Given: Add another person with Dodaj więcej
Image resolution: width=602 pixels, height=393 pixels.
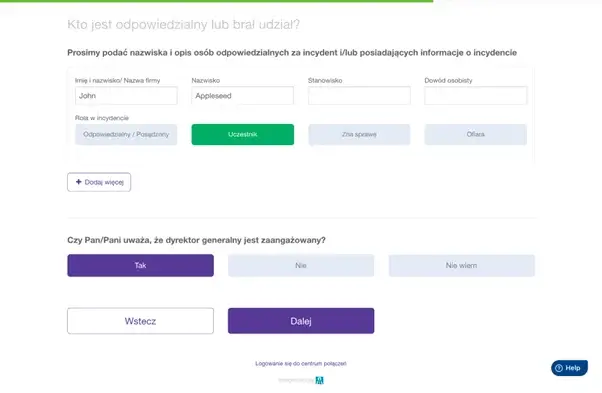Looking at the screenshot, I should (99, 182).
